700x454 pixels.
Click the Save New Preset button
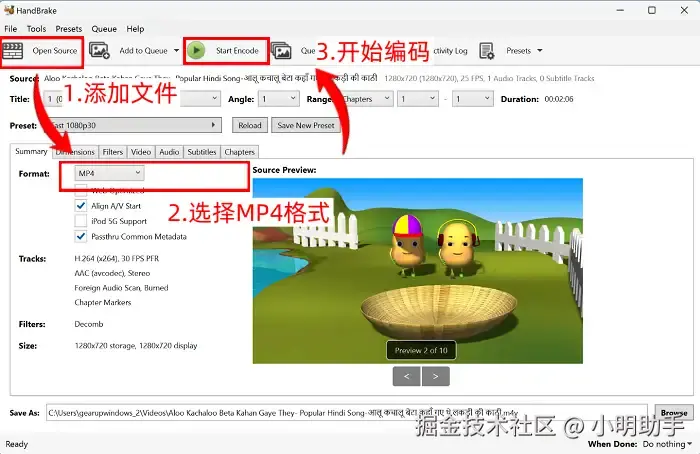coord(306,125)
